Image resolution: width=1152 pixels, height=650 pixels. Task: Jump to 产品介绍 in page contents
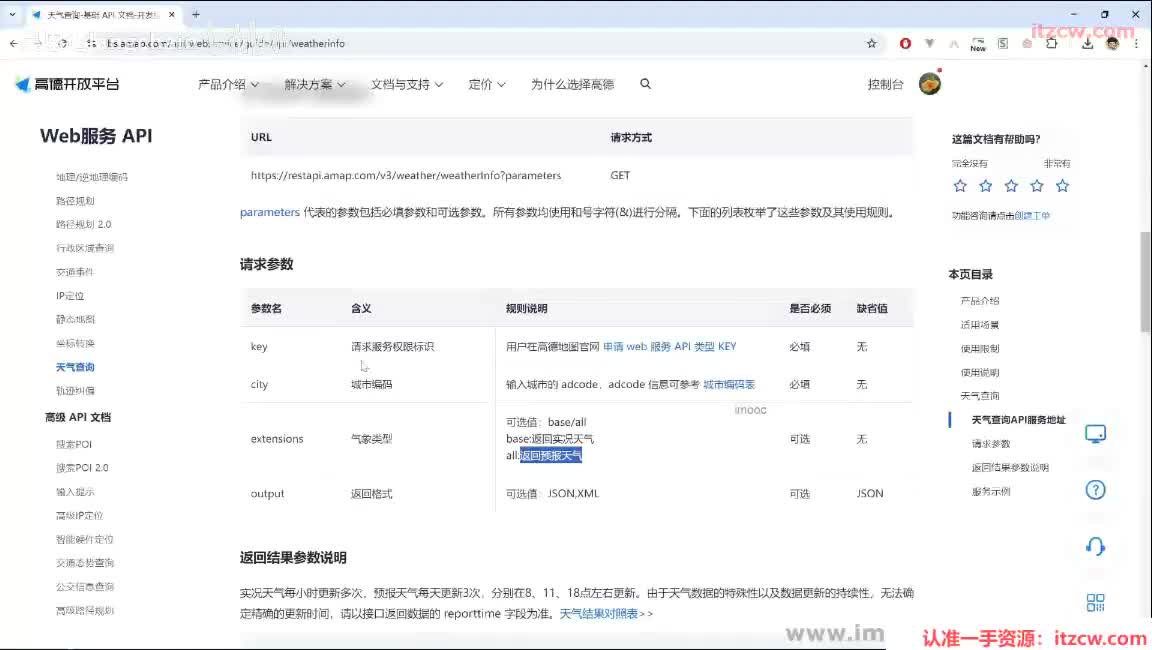979,300
